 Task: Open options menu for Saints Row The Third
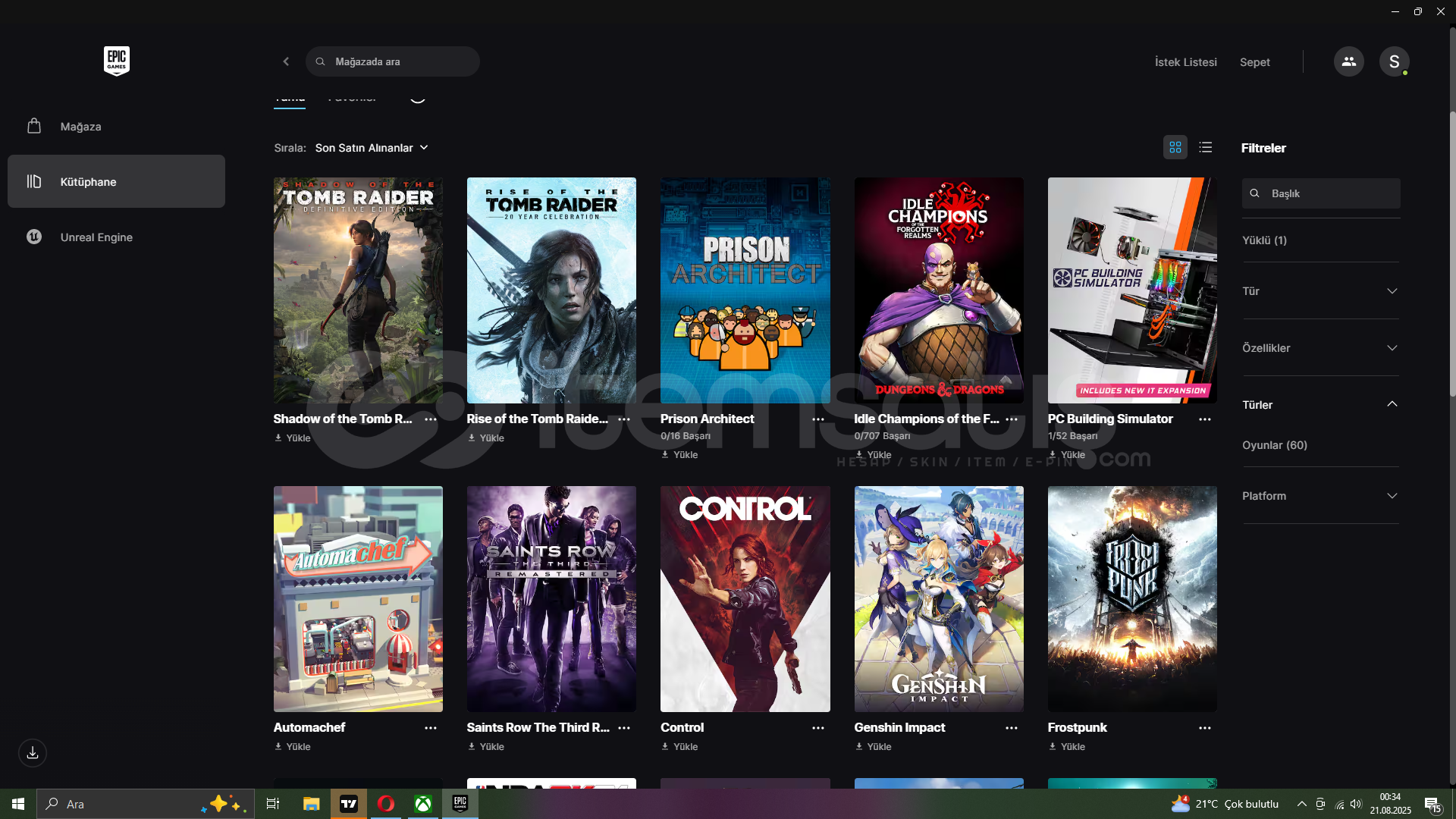click(x=624, y=728)
